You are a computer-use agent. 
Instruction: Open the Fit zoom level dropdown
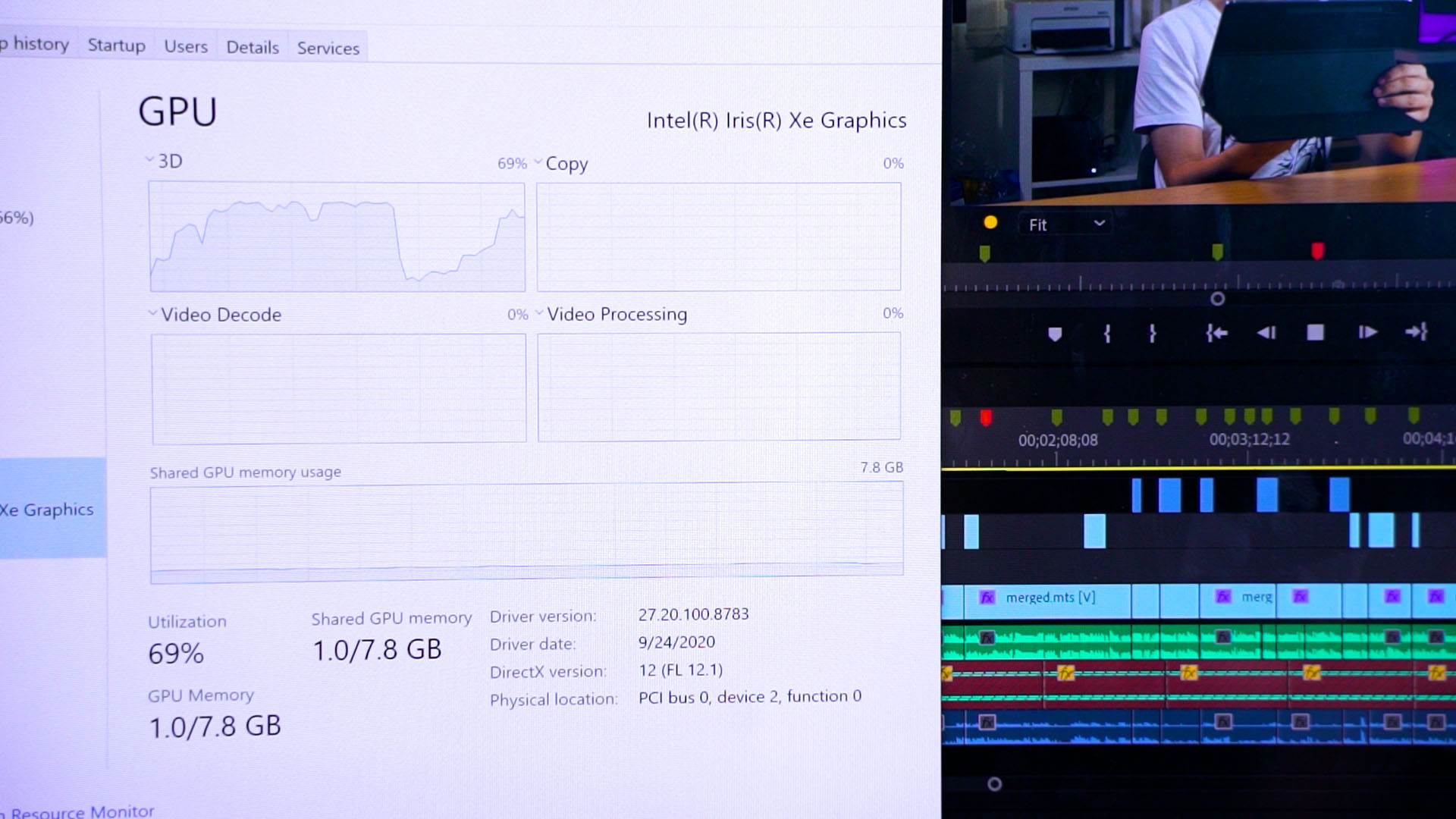point(1065,224)
